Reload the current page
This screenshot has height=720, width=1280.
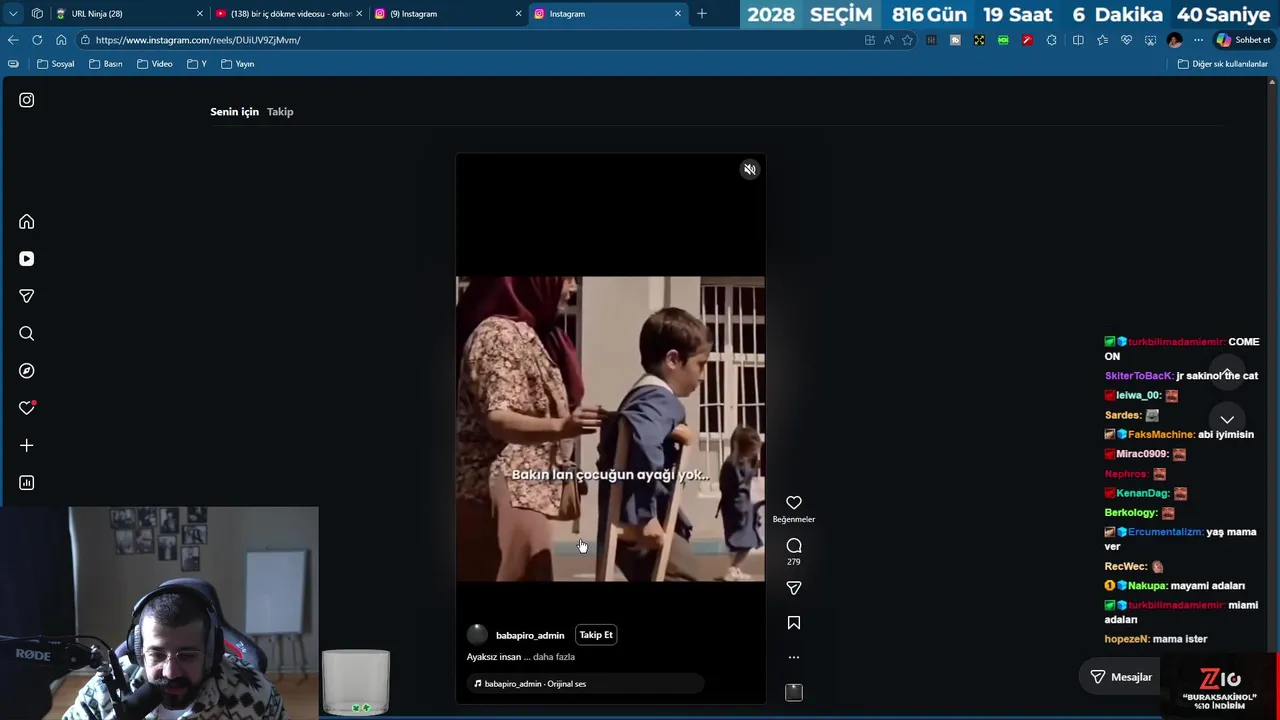(37, 40)
